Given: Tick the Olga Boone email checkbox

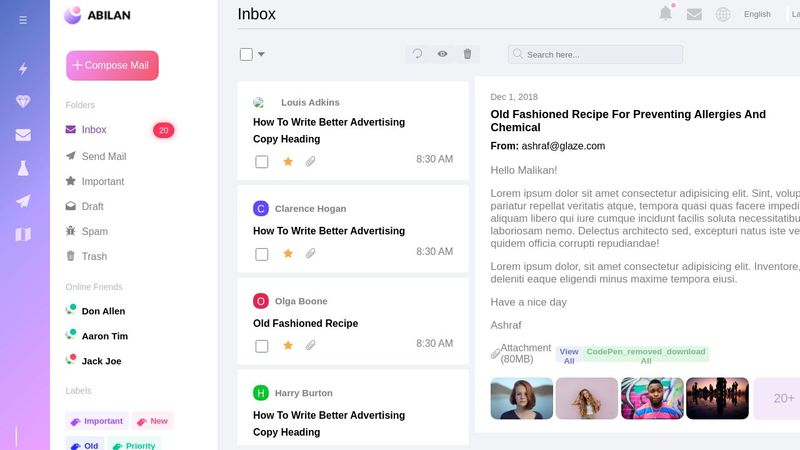Looking at the screenshot, I should coord(262,346).
